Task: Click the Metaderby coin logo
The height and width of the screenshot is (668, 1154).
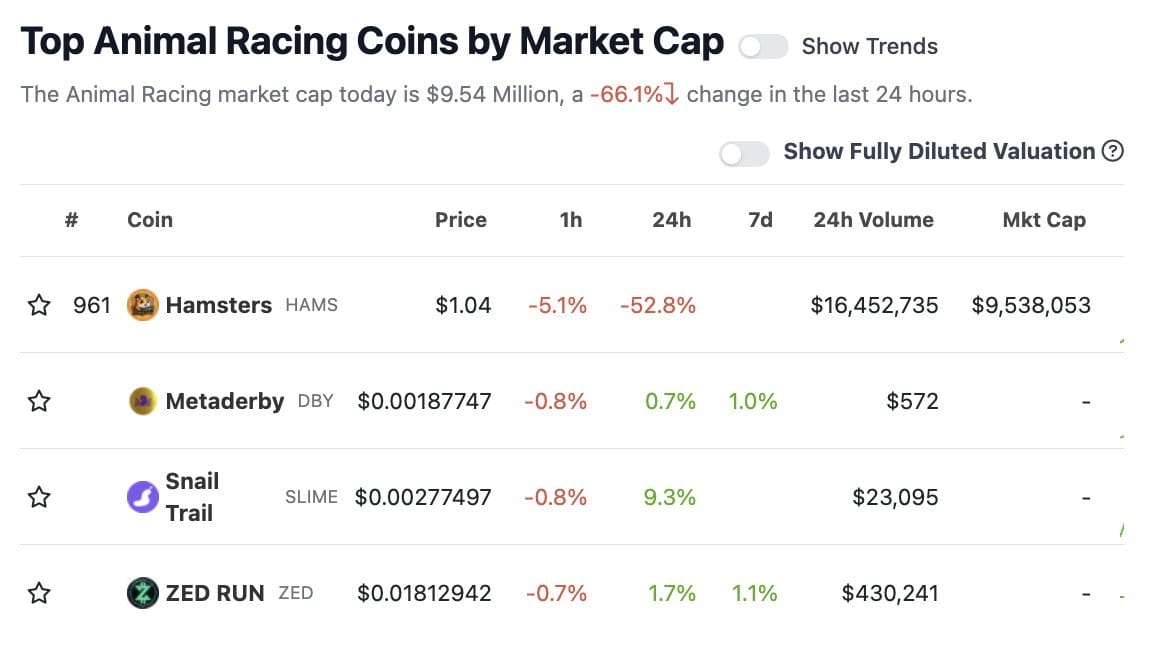Action: [x=143, y=401]
